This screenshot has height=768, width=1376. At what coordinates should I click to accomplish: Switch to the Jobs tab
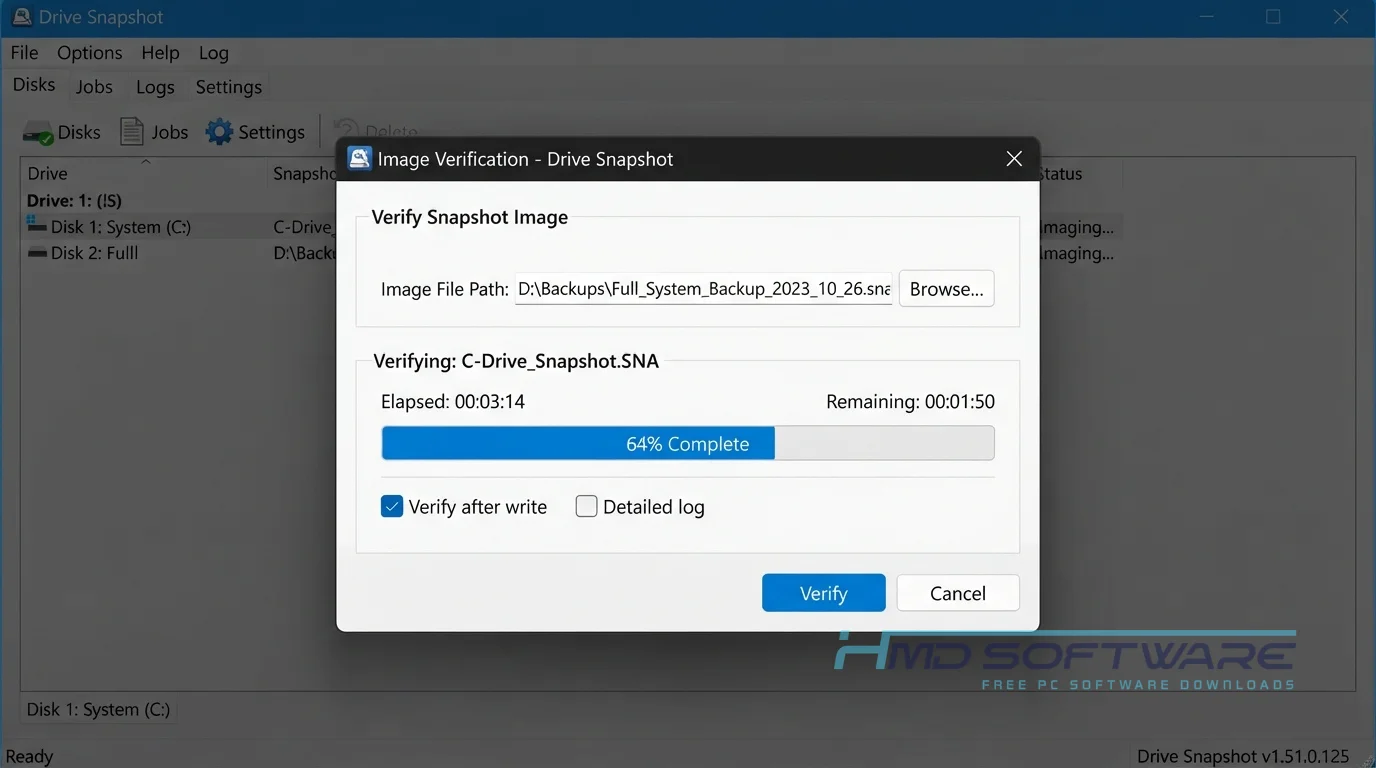(x=94, y=87)
